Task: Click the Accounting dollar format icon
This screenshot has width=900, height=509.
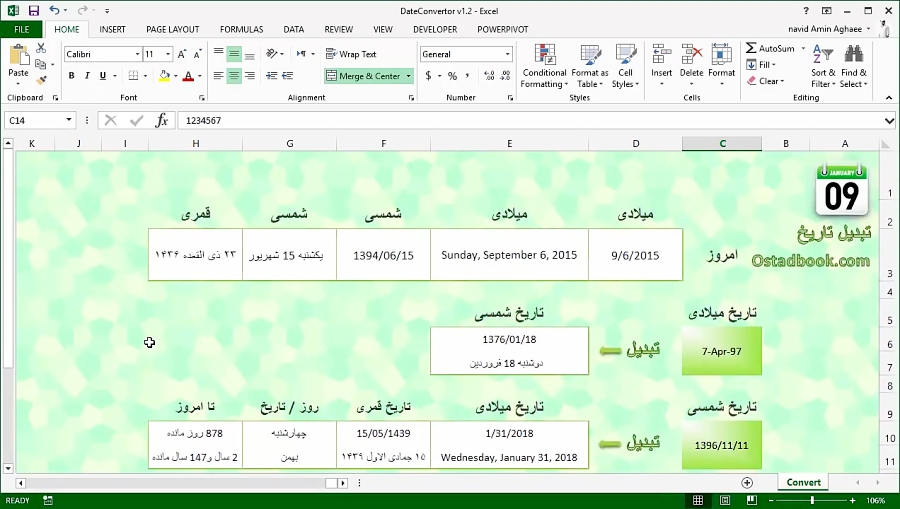Action: click(428, 75)
